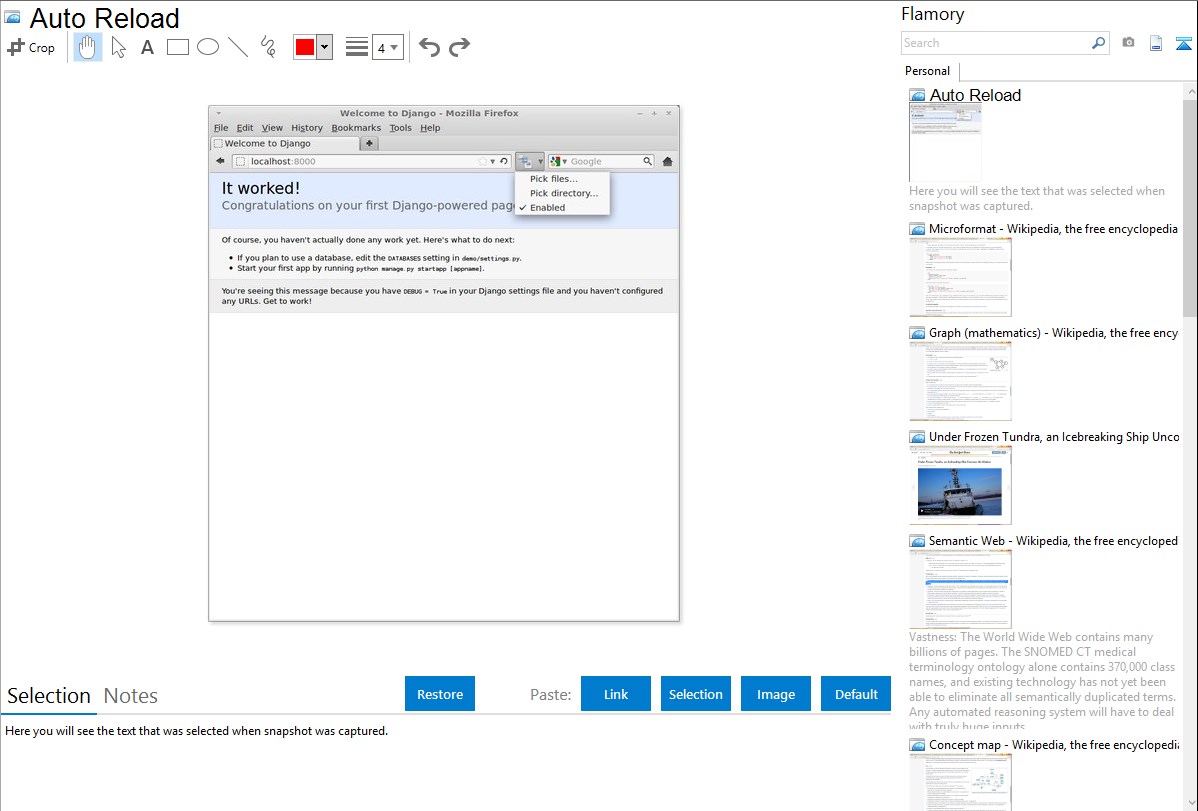Viewport: 1198px width, 811px height.
Task: Pick the ellipse drawing tool
Action: click(208, 47)
